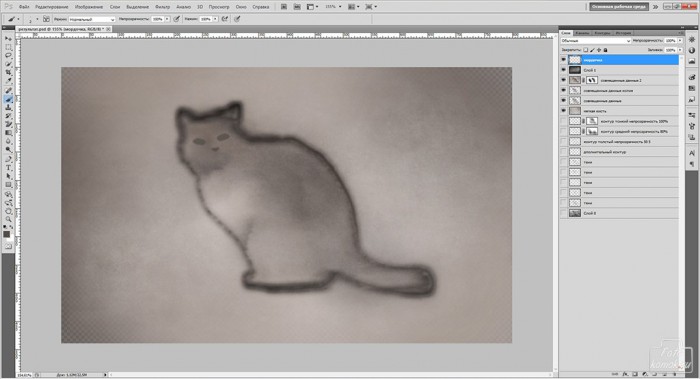
Task: Select the Lasso tool
Action: pos(8,56)
